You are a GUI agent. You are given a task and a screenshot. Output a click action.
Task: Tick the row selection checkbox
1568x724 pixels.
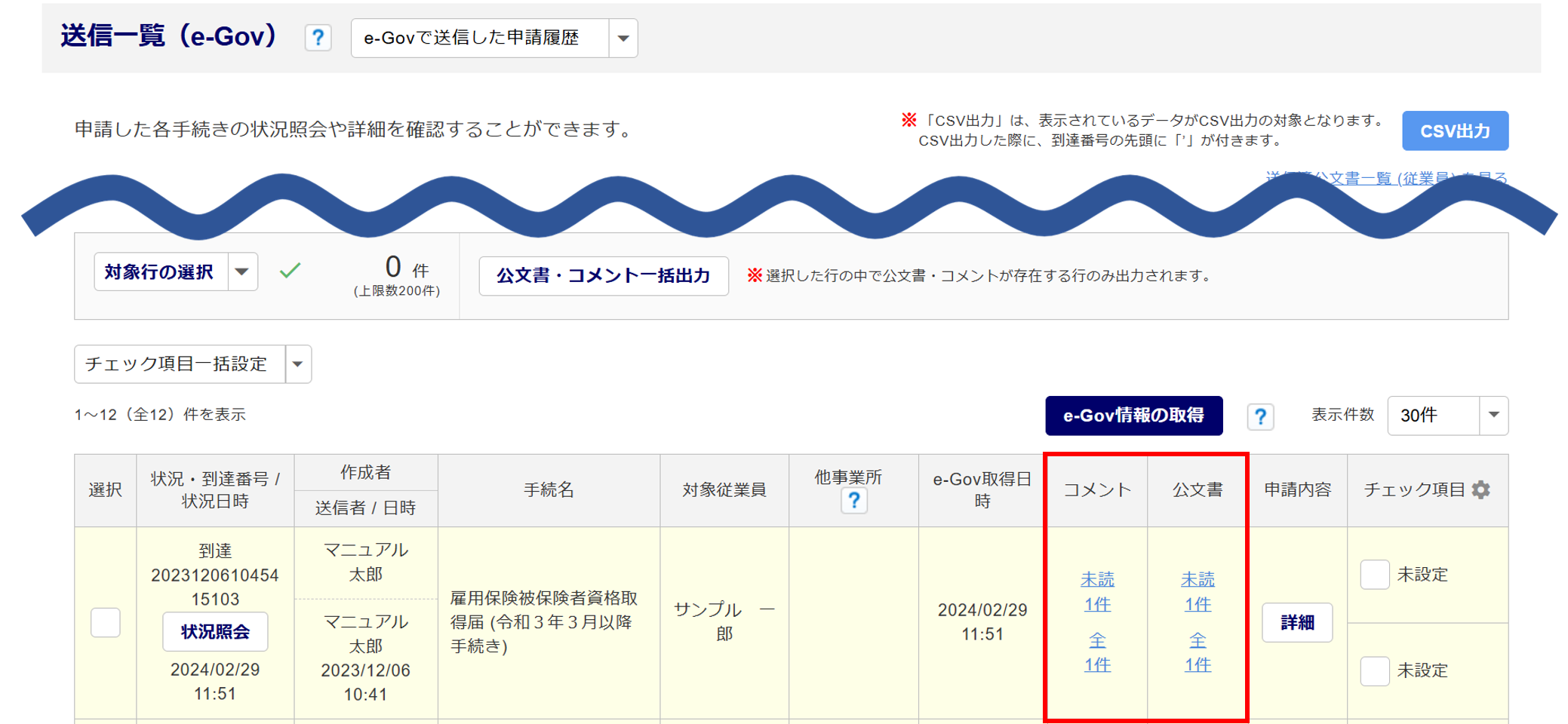[x=106, y=622]
